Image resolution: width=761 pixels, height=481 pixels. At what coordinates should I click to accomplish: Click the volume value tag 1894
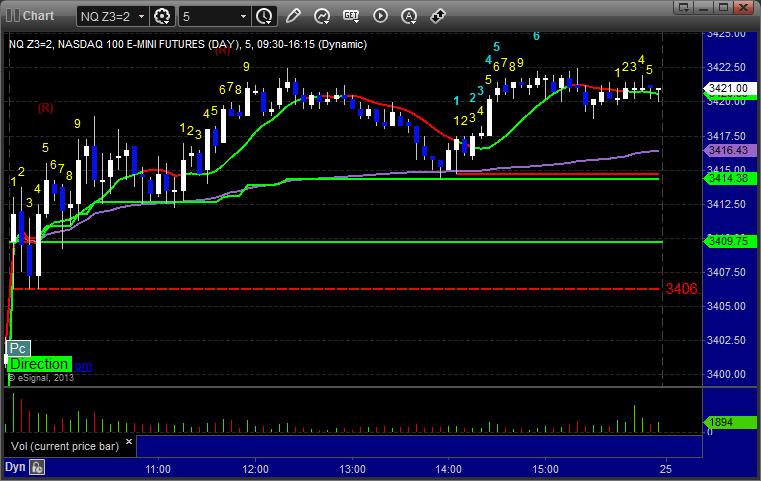tap(729, 422)
